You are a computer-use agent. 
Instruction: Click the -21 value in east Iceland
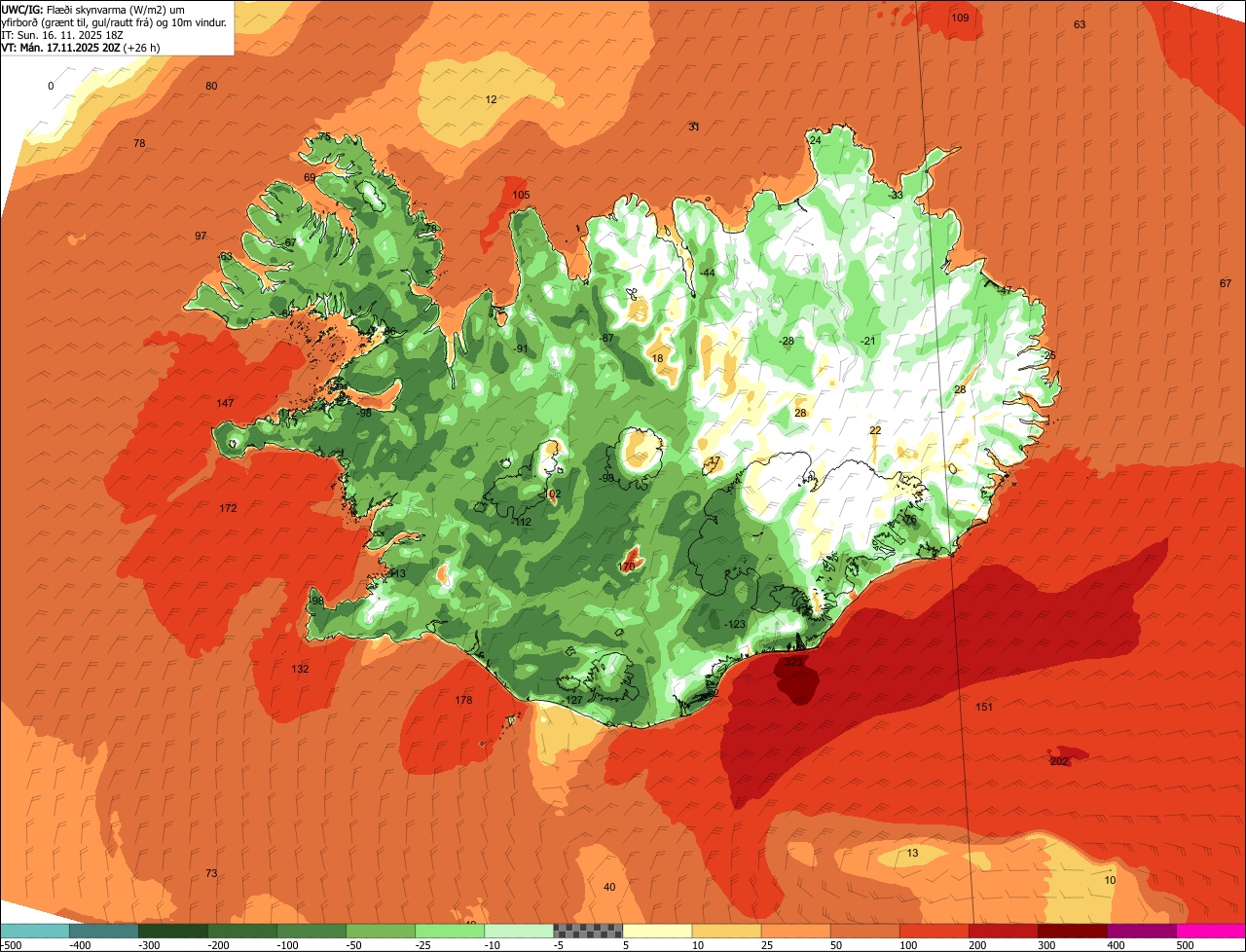868,340
